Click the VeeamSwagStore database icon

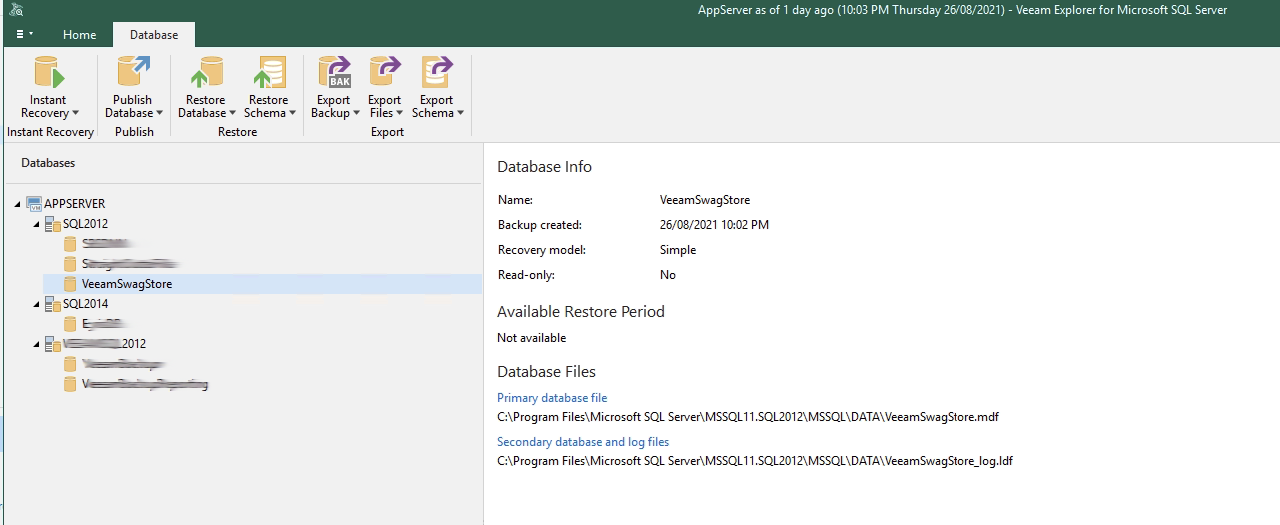[70, 284]
